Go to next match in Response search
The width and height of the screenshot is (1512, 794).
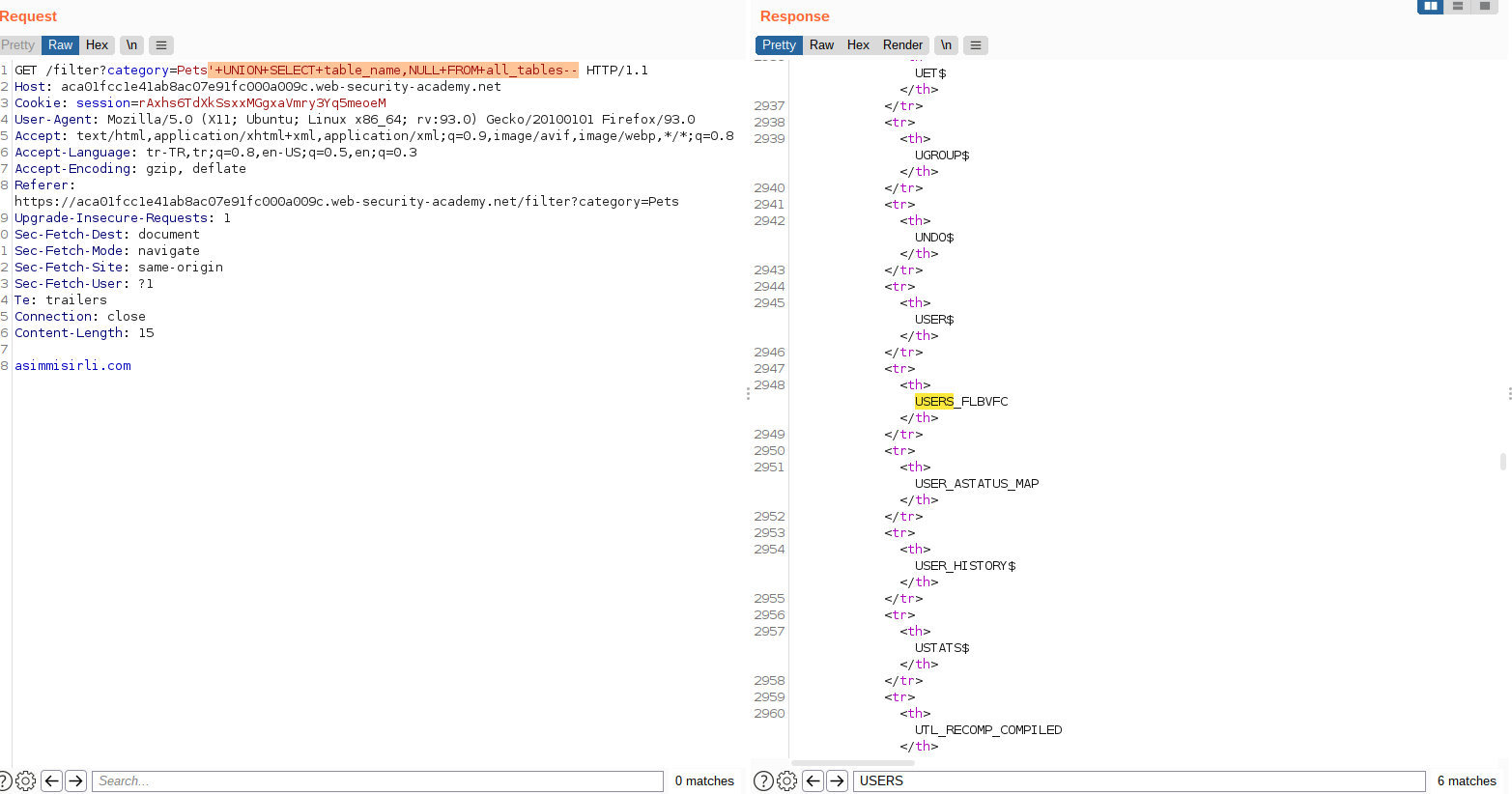pos(838,780)
